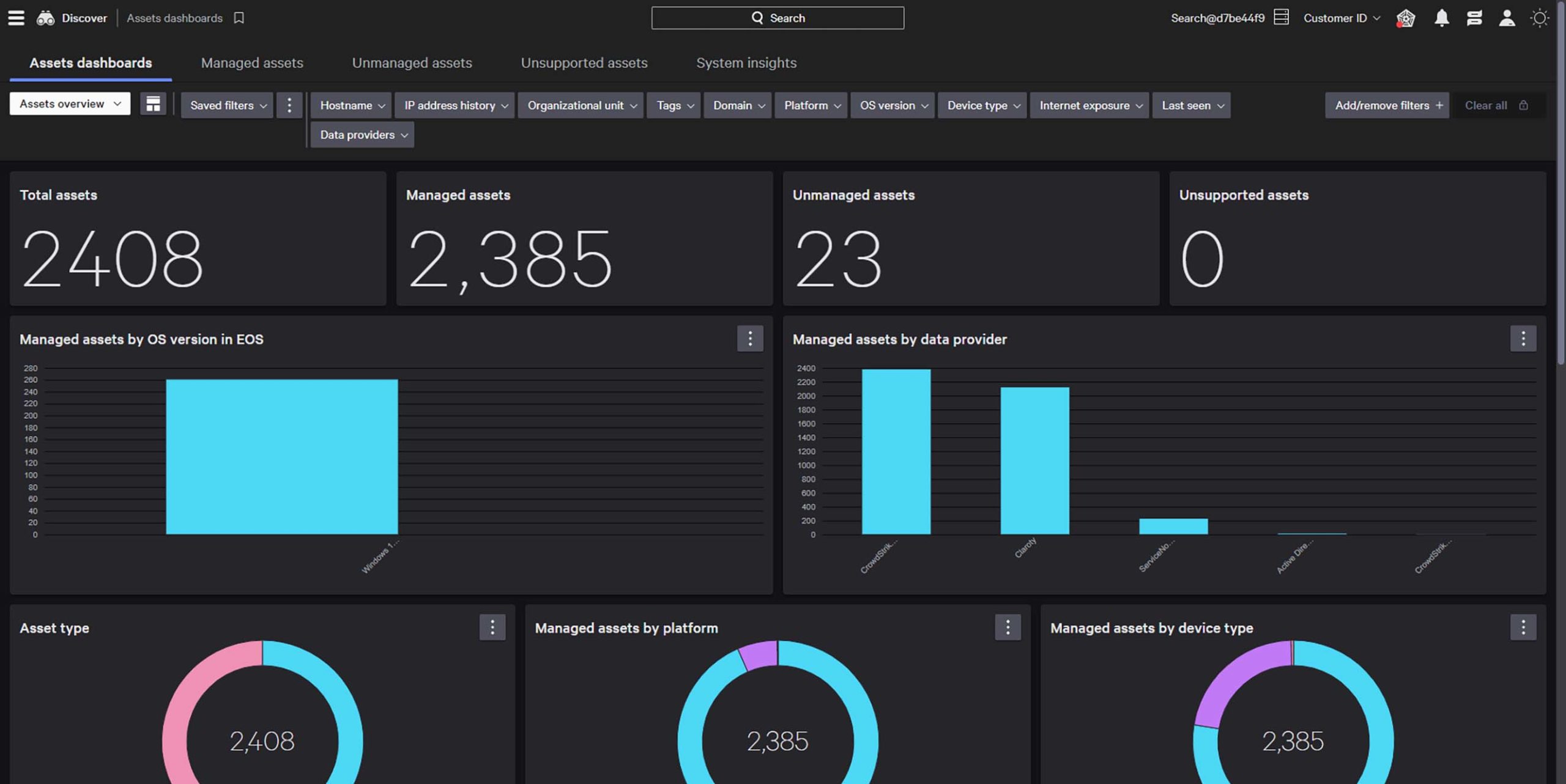Click in the Search input field

click(777, 18)
